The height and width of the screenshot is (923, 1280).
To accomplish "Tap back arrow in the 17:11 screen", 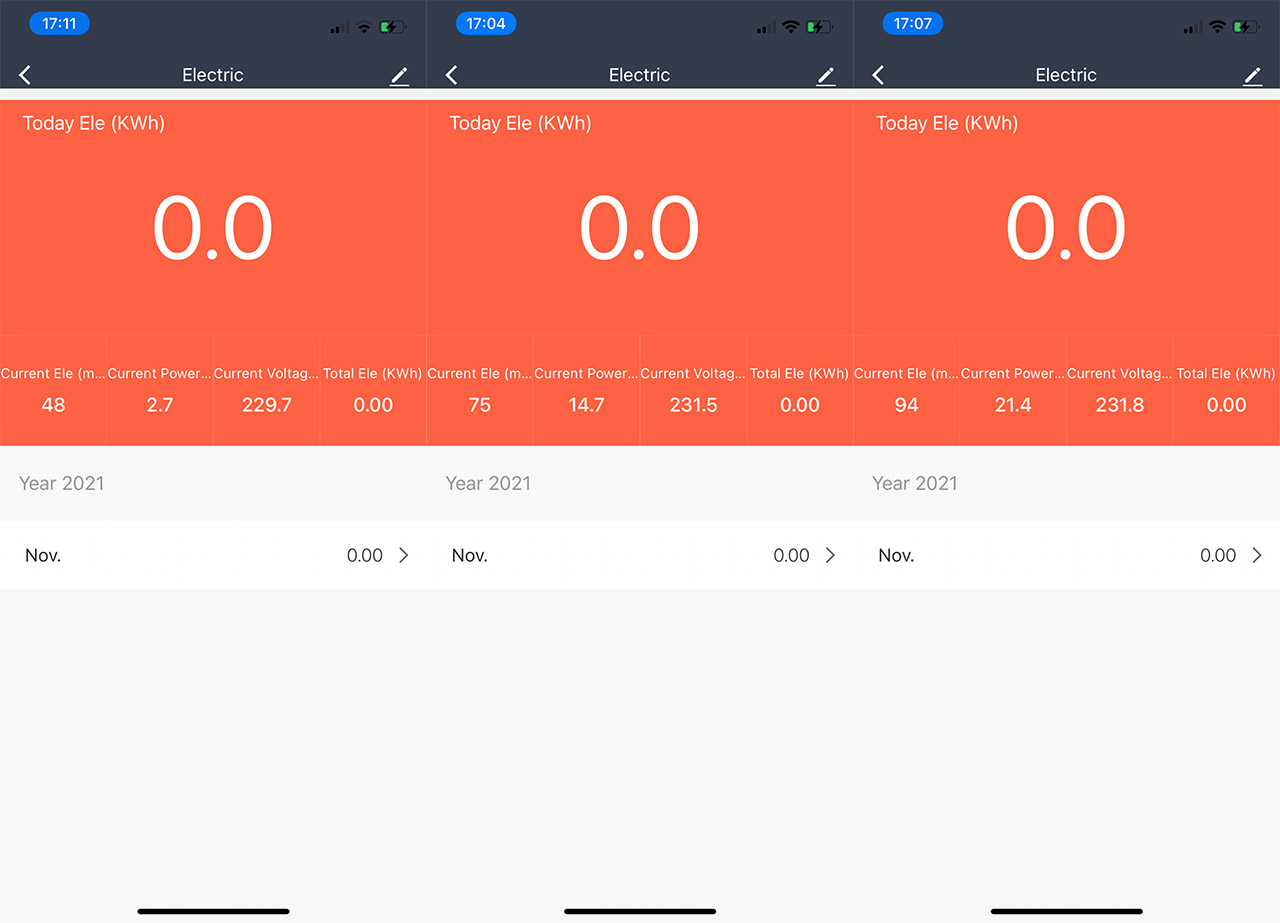I will [25, 75].
